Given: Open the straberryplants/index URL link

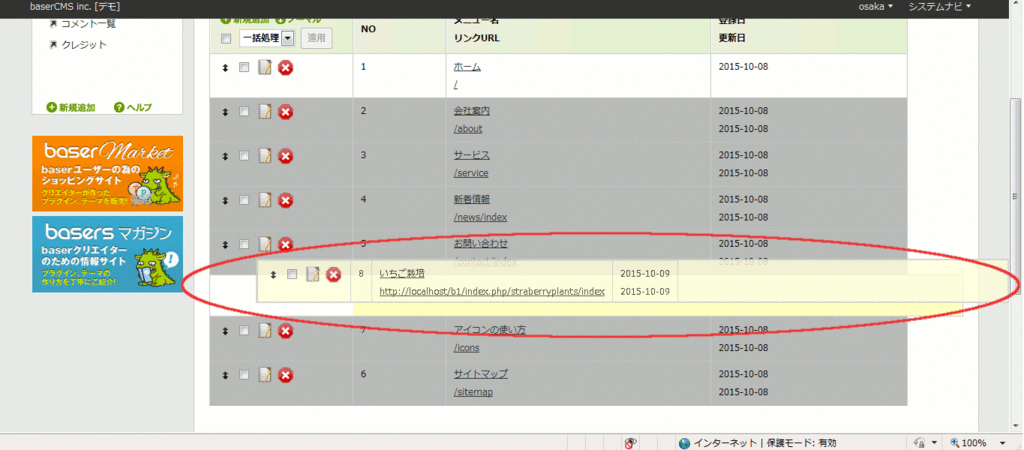Looking at the screenshot, I should point(492,291).
